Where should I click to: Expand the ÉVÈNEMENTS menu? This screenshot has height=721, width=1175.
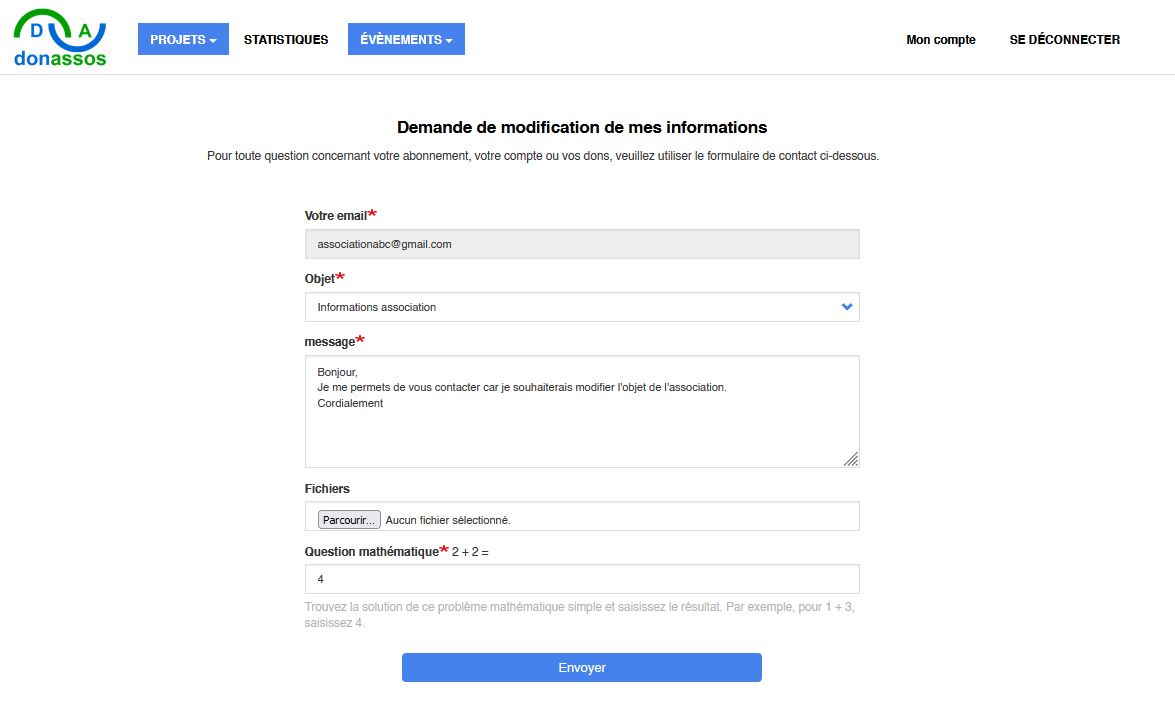406,40
